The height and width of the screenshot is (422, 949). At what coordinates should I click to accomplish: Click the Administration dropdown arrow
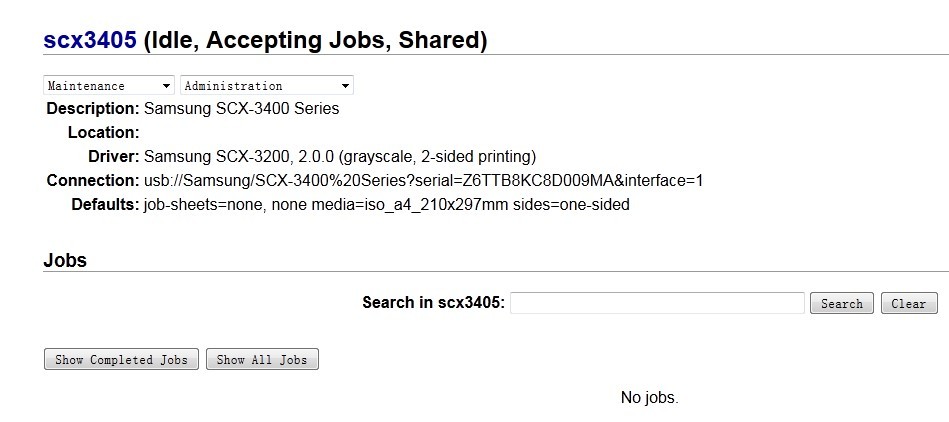345,86
